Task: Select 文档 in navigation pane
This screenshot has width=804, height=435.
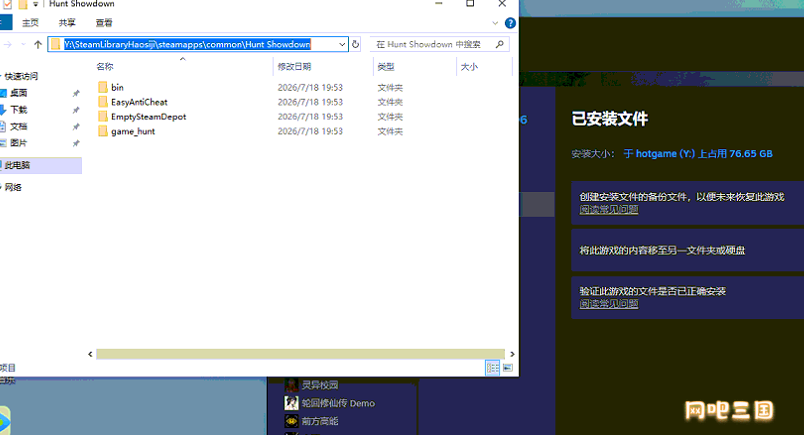Action: (18, 126)
